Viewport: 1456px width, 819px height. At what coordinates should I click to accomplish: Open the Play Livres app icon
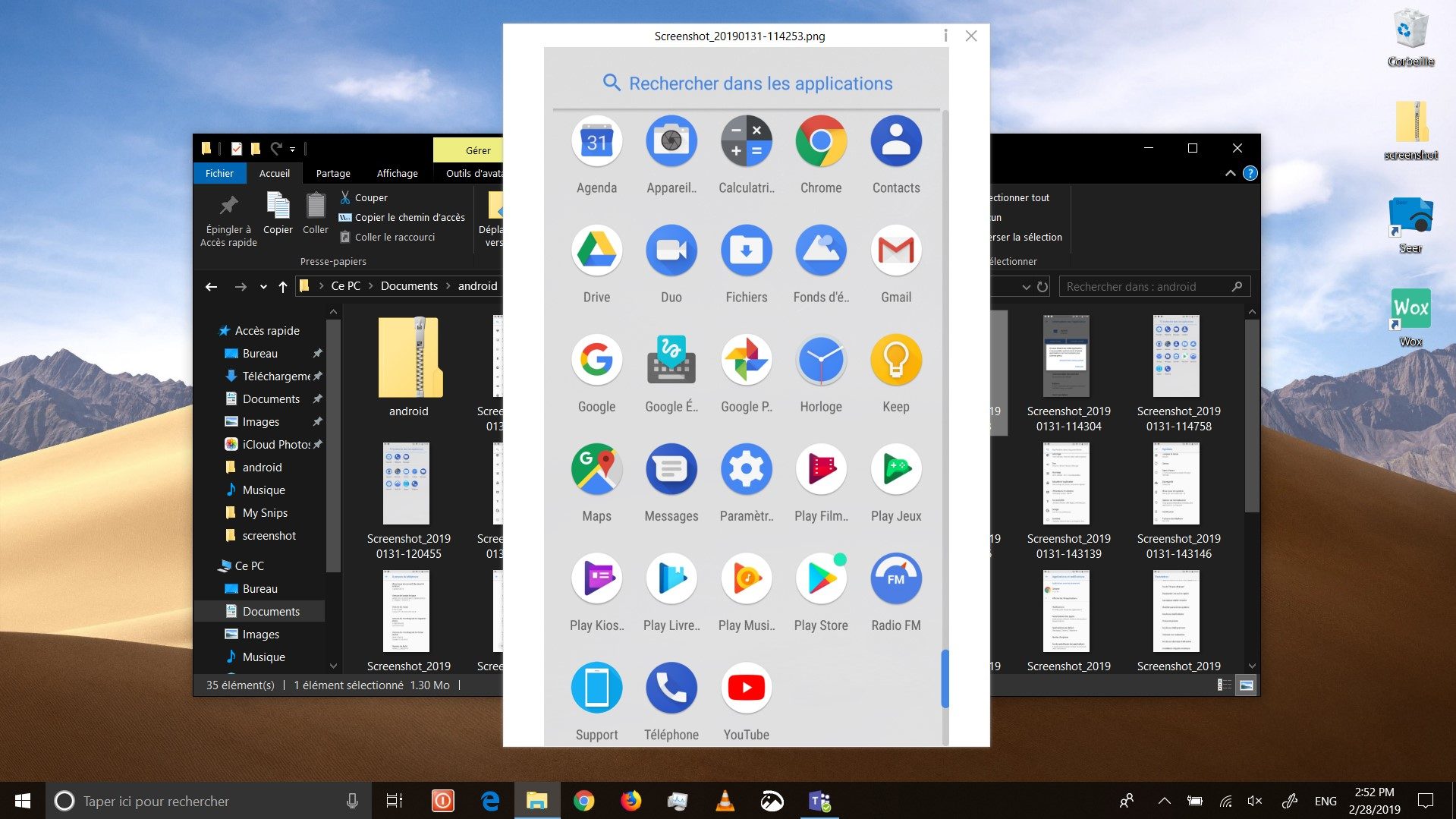tap(671, 578)
